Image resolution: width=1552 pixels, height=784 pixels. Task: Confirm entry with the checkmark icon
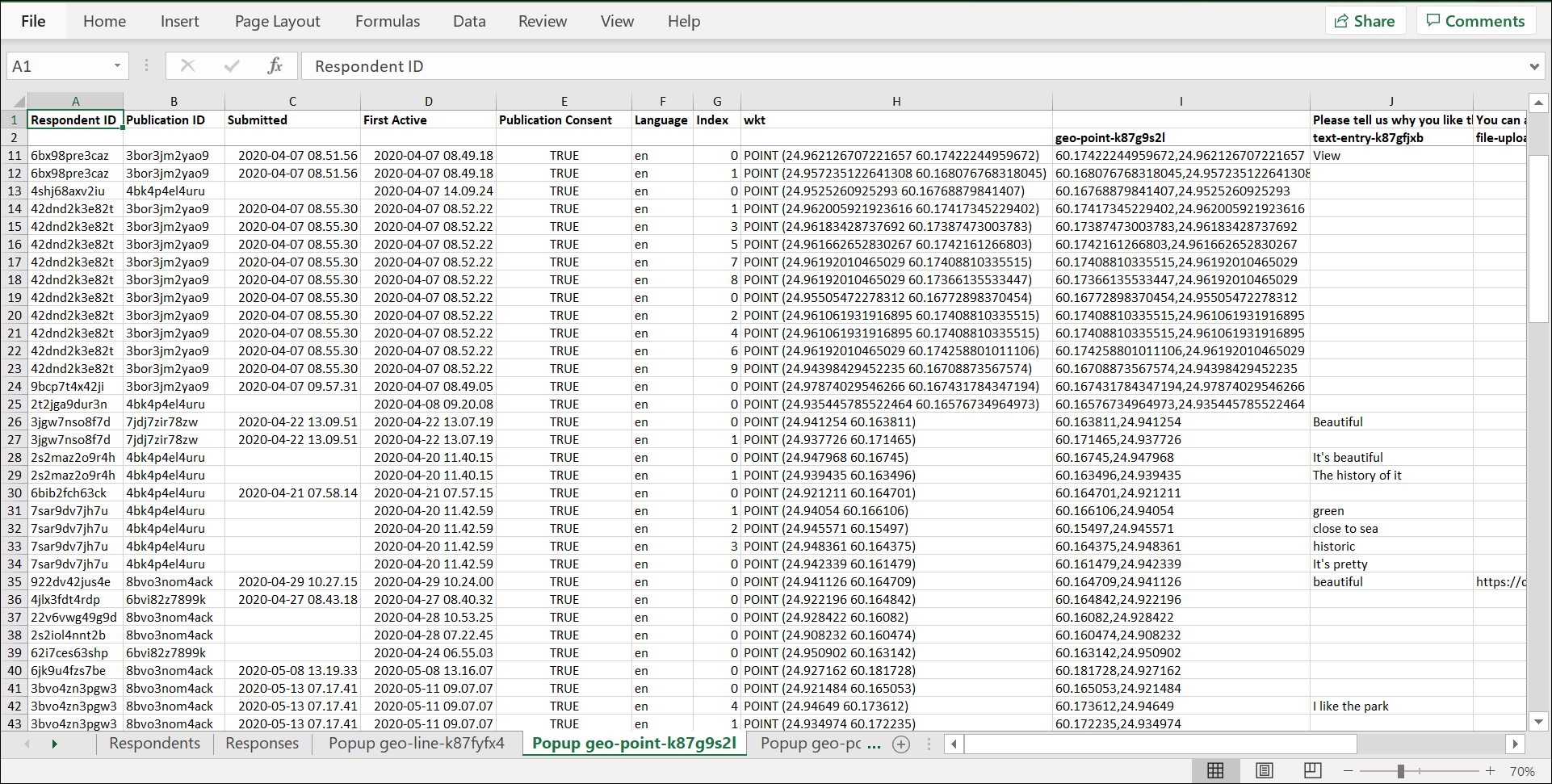(x=232, y=66)
